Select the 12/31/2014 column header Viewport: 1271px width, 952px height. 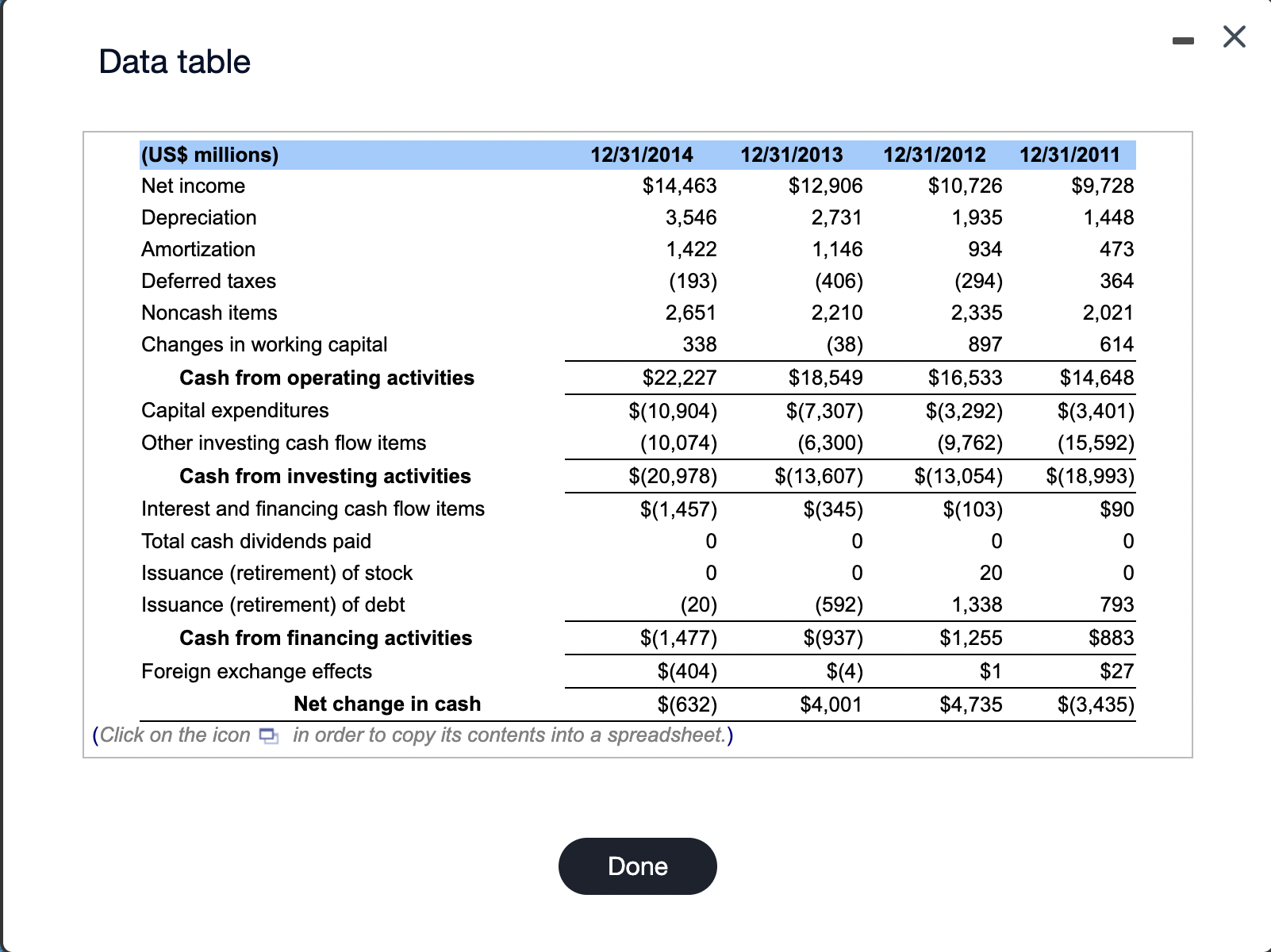pos(641,155)
